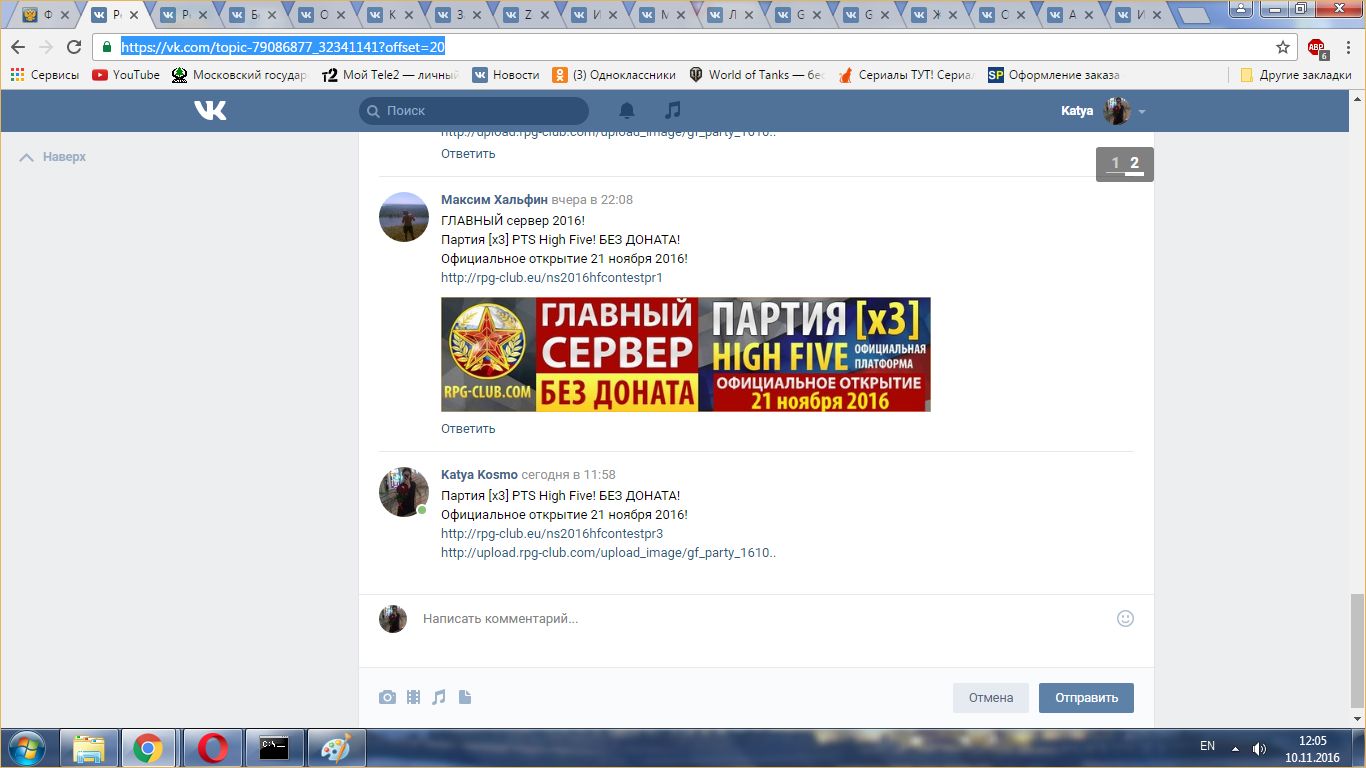Viewport: 1366px width, 768px height.
Task: Open the Московский государ... bookmark
Action: 240,75
